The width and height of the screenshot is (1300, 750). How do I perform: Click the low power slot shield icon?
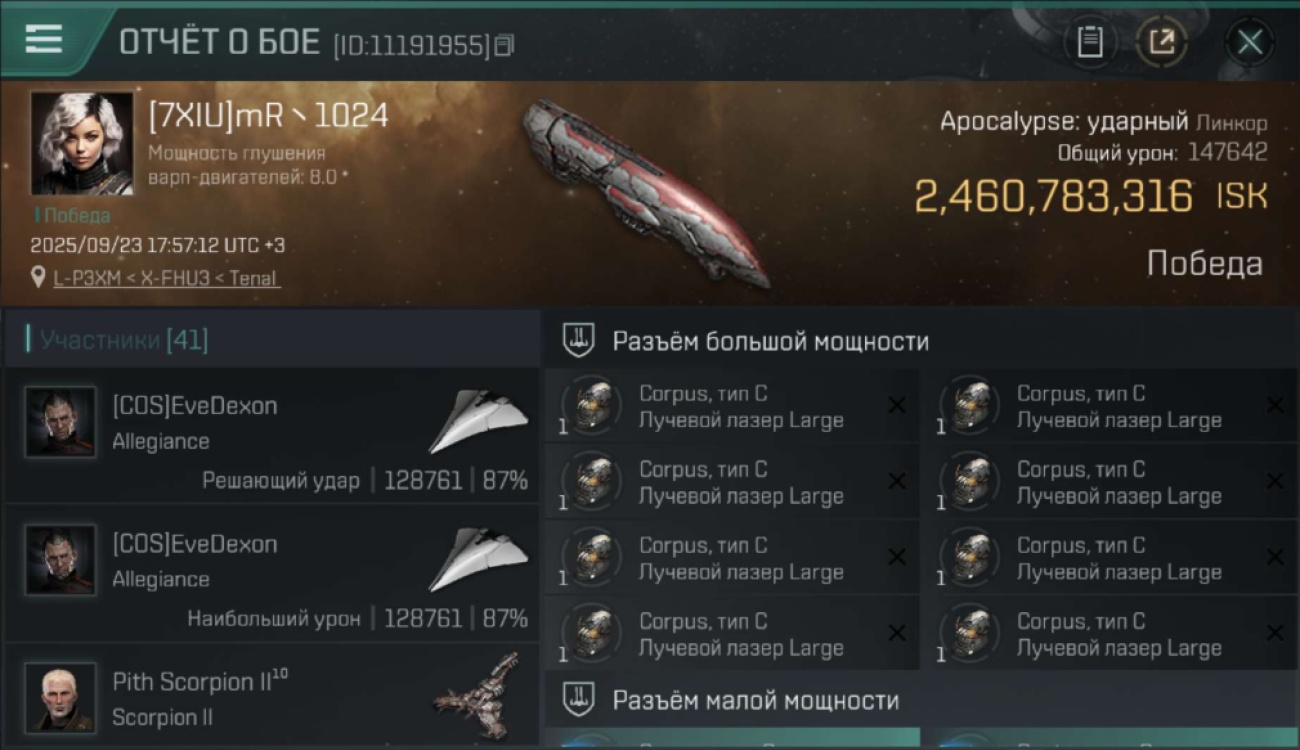[x=578, y=699]
